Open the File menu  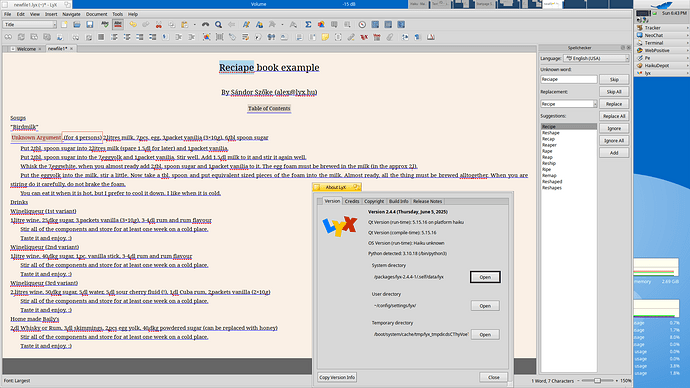coord(7,14)
